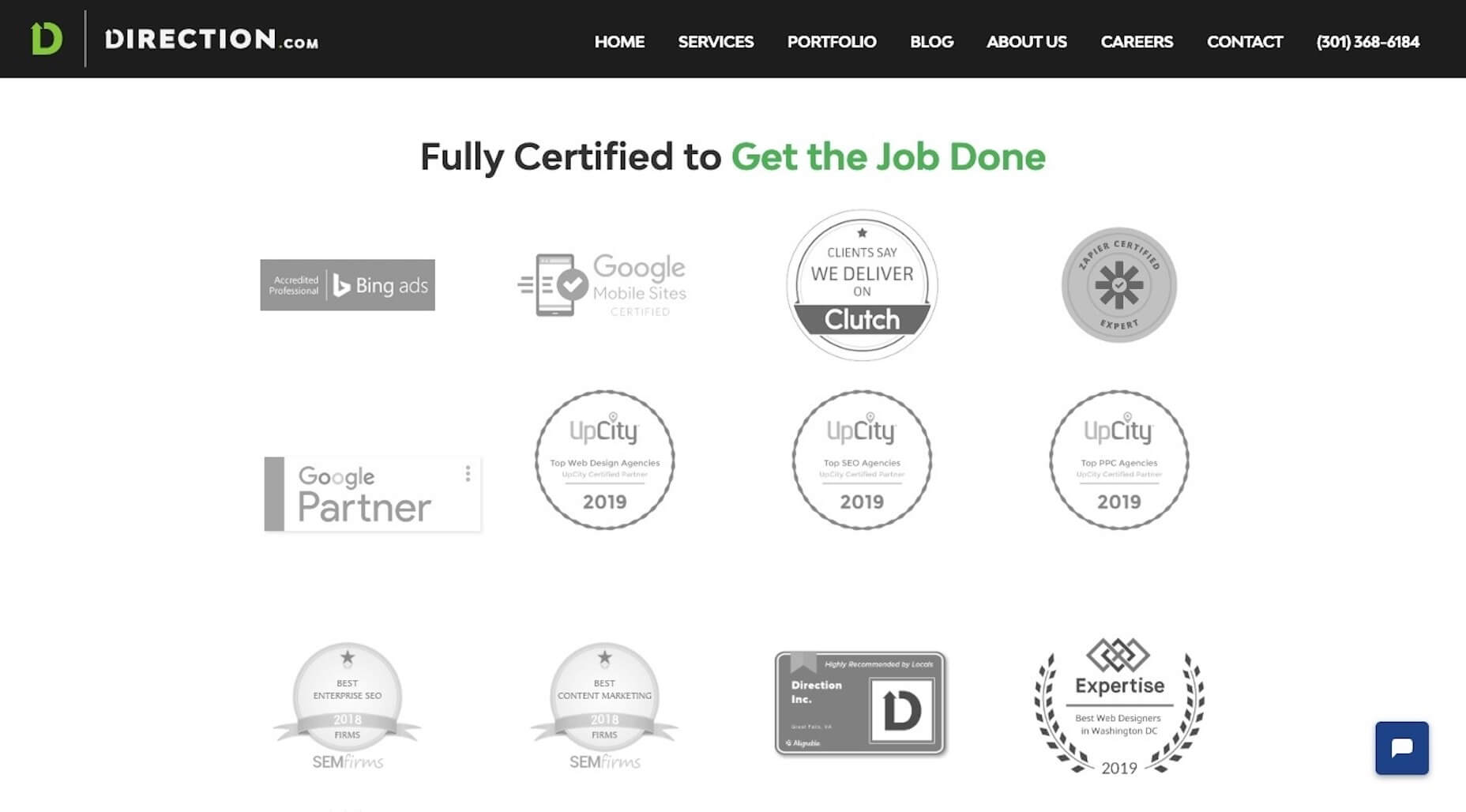Click the Fully Certified heading text
This screenshot has width=1466, height=812.
[733, 157]
